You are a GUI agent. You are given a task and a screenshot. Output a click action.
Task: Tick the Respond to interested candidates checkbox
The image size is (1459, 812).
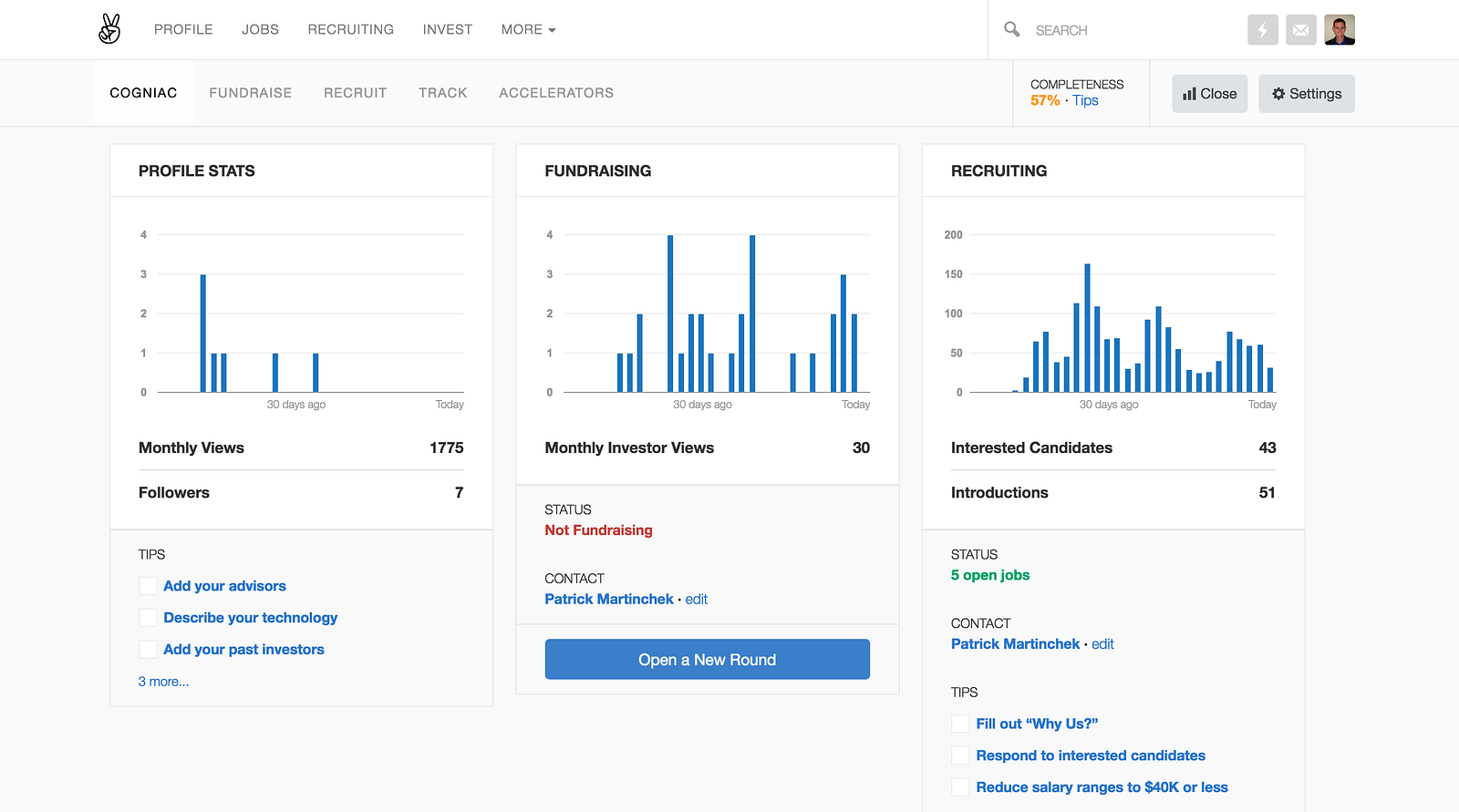(960, 755)
